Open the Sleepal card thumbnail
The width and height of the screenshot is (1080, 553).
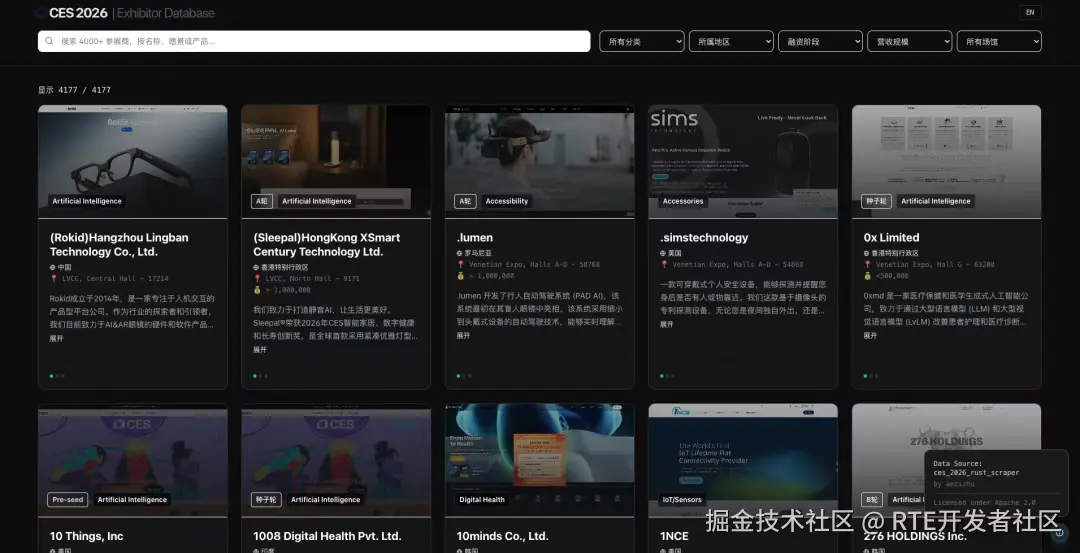[336, 161]
